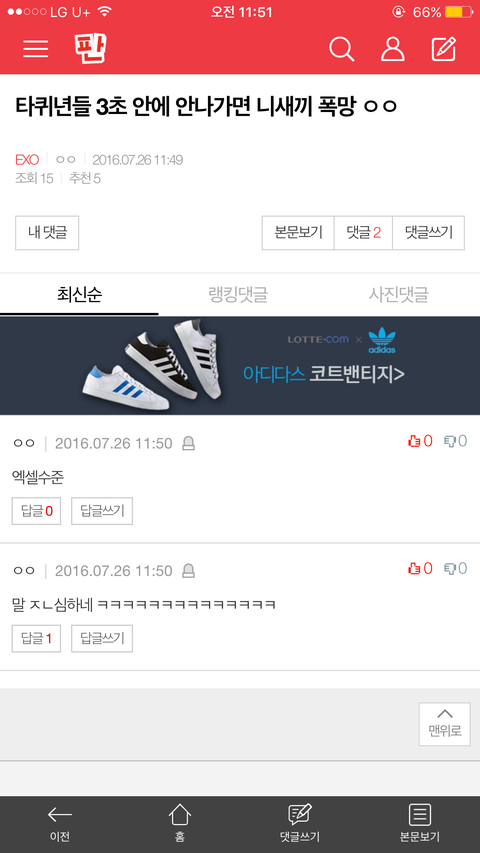The width and height of the screenshot is (480, 853).
Task: Open the hamburger menu icon
Action: pos(36,49)
